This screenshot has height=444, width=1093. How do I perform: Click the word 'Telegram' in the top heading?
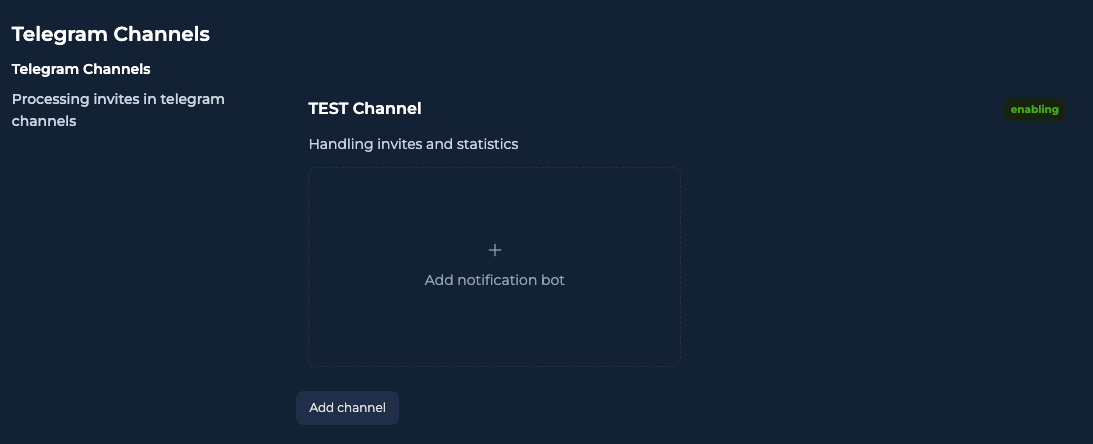(x=60, y=34)
